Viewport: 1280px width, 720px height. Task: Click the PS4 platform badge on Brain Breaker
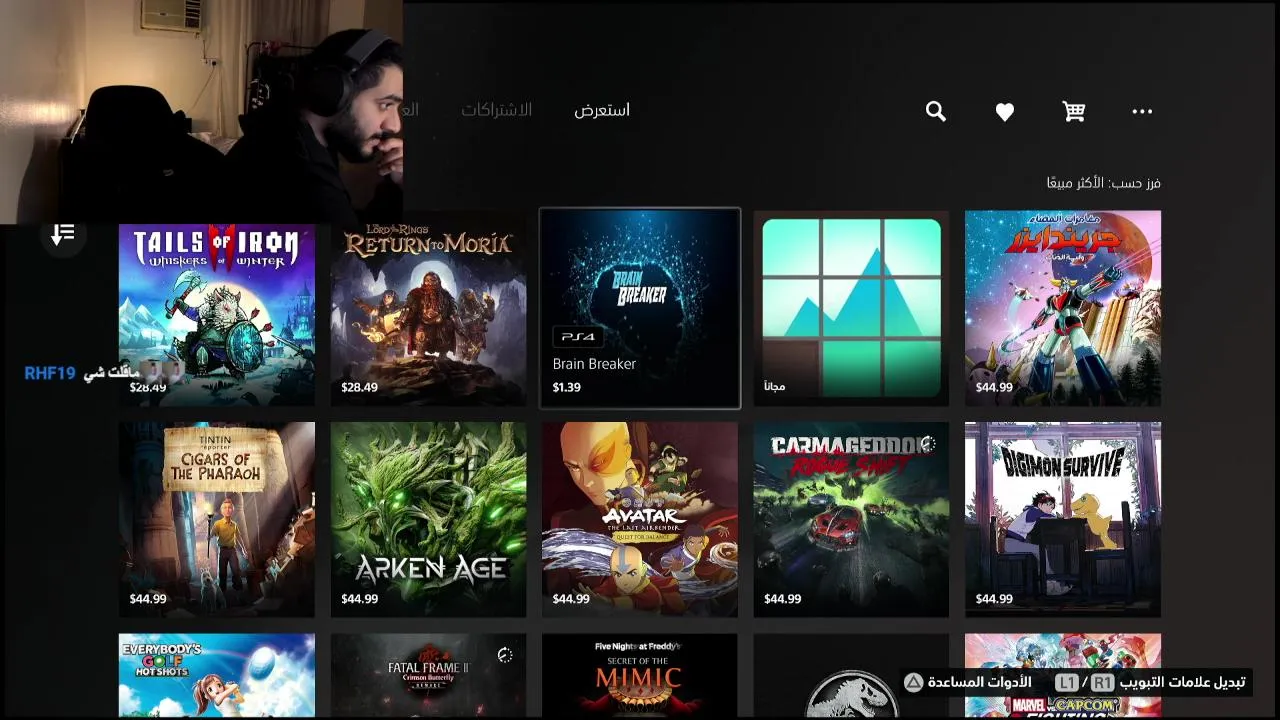(577, 337)
